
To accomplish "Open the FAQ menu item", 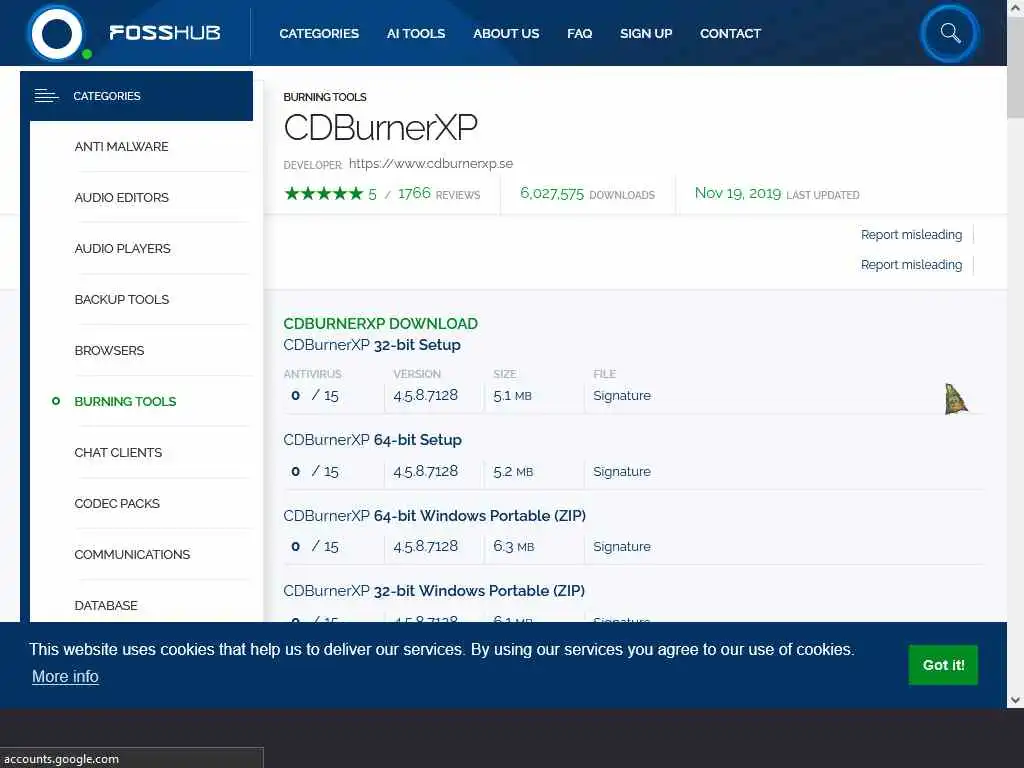I will pos(579,33).
